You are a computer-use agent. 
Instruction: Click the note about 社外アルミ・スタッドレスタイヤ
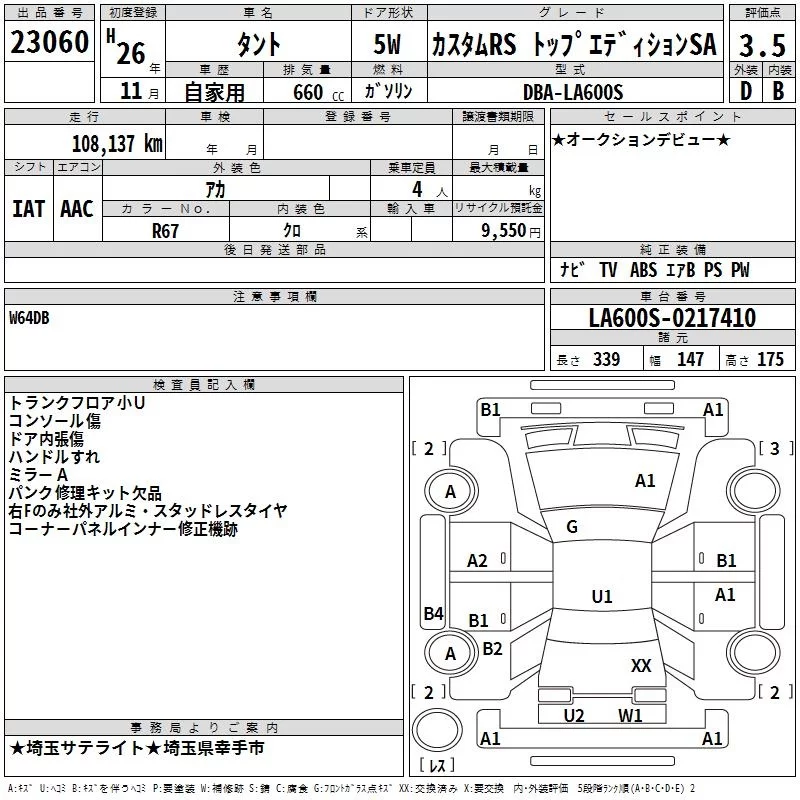point(148,511)
